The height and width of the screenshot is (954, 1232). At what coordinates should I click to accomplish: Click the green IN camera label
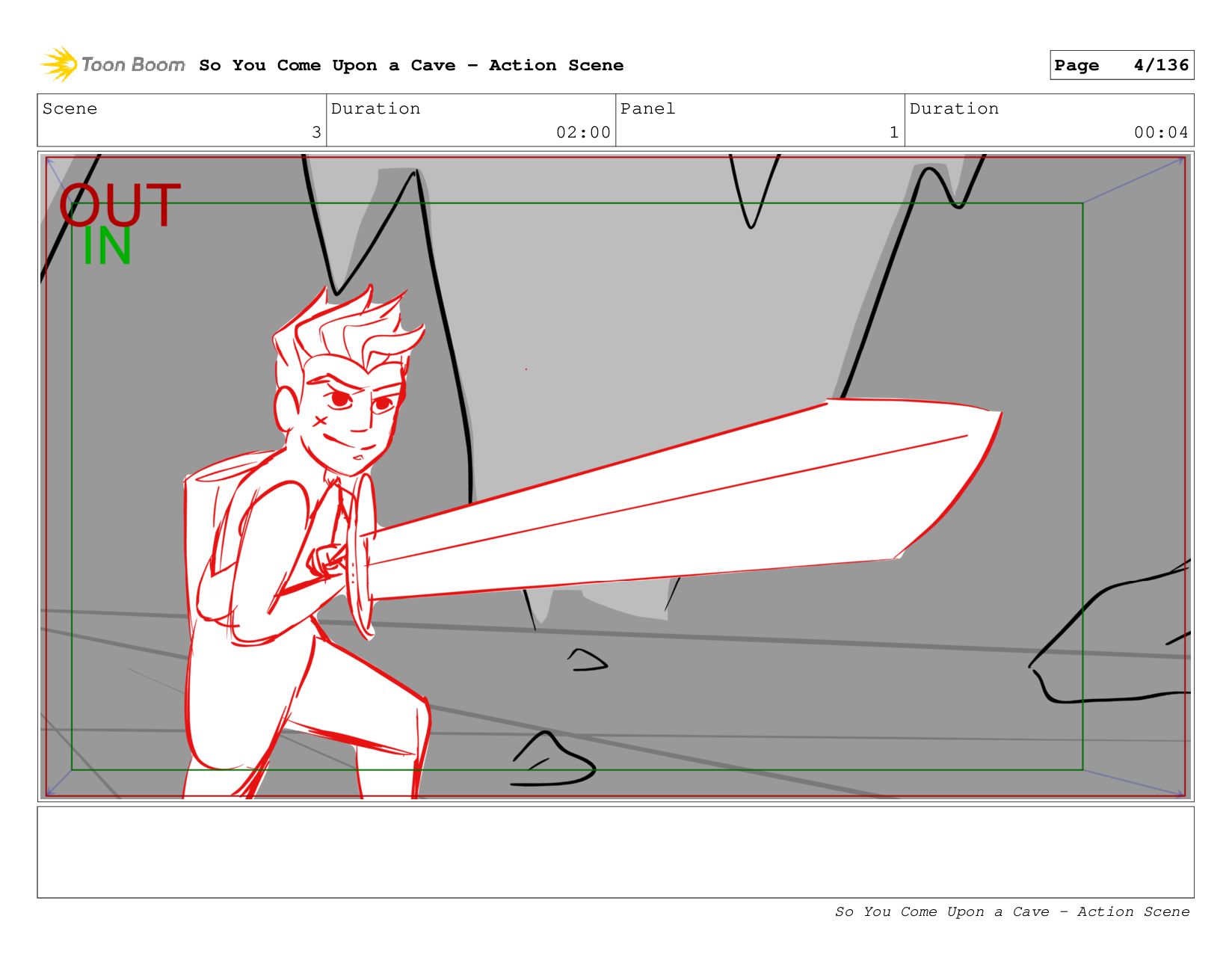click(107, 247)
